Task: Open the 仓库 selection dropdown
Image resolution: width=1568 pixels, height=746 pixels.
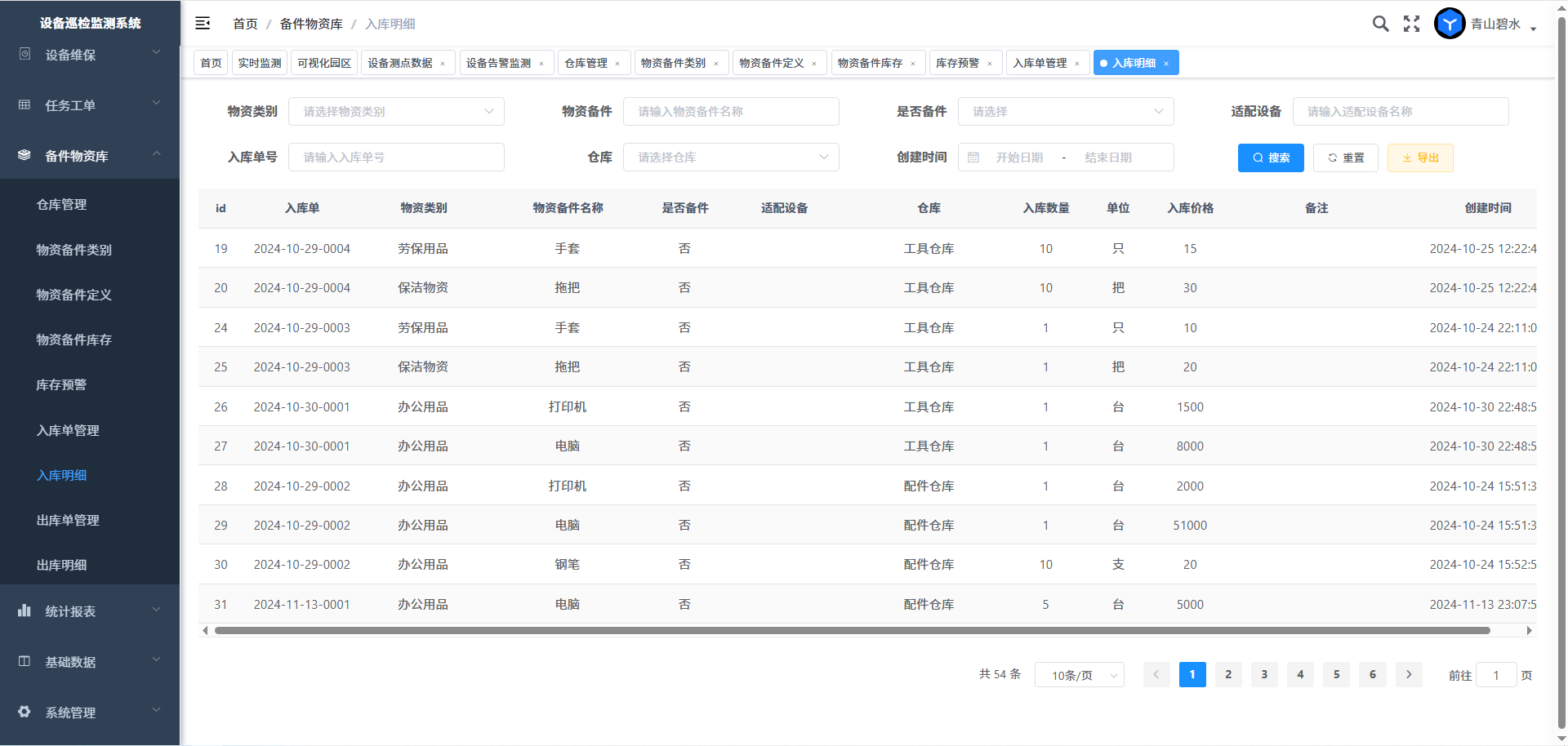Action: pos(731,158)
